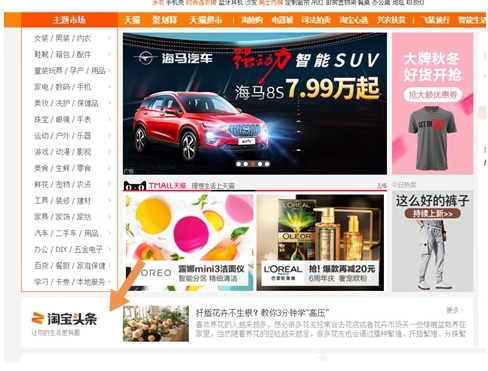The image size is (488, 371).
Task: Open 飞猪旅行 navigation item
Action: (435, 20)
